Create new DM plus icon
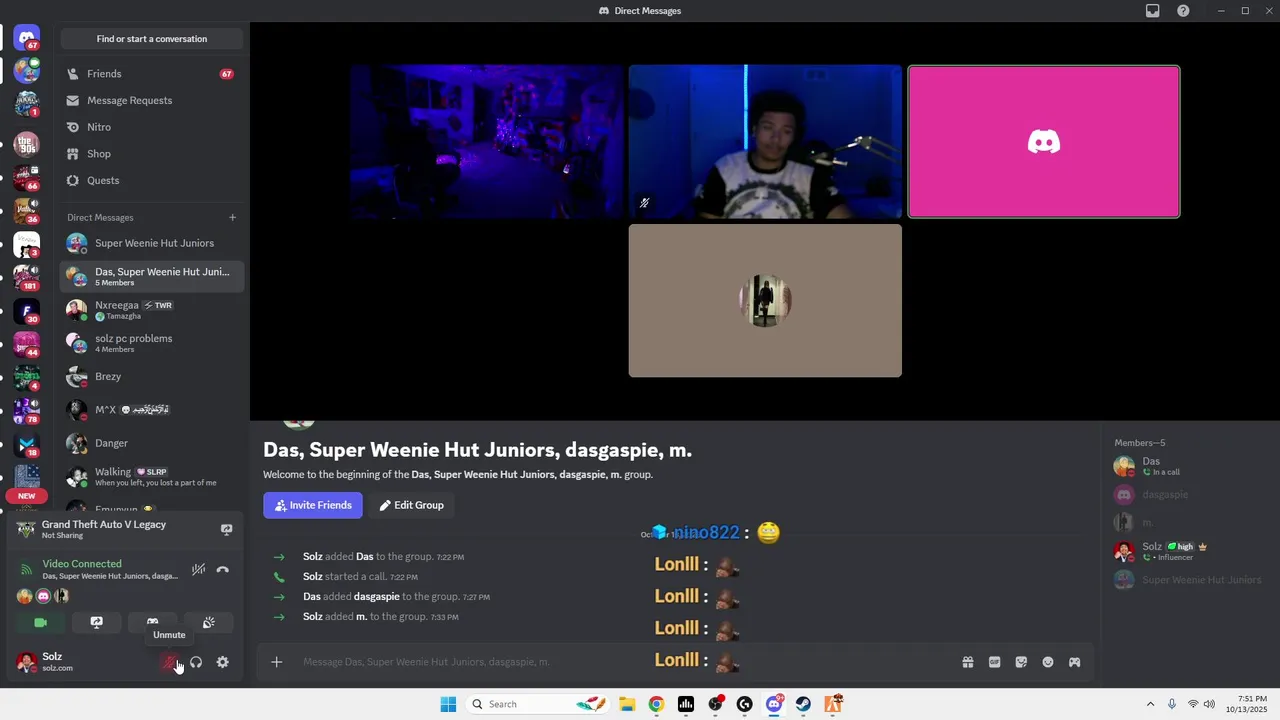 click(x=232, y=217)
